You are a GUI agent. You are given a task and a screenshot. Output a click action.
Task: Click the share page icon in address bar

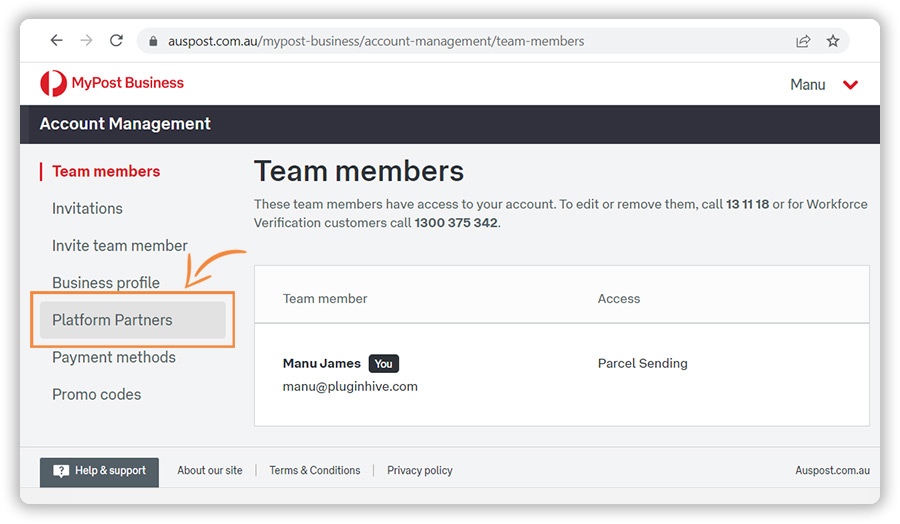click(803, 41)
